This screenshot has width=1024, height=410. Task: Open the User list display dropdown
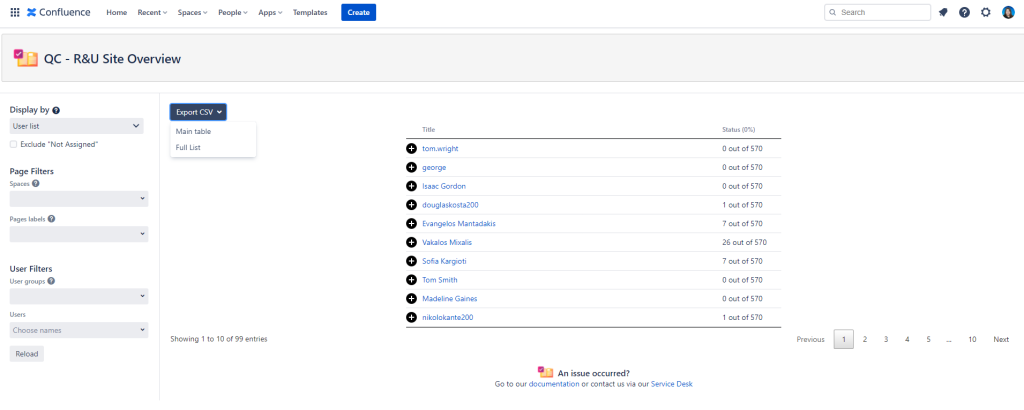click(x=78, y=126)
